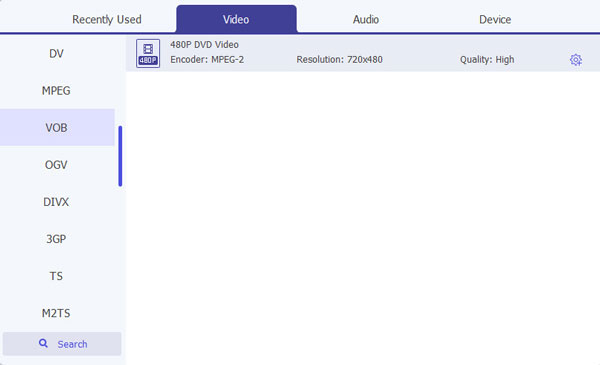Click Encoder: MPEG-2 text
This screenshot has width=600, height=365.
[x=207, y=60]
